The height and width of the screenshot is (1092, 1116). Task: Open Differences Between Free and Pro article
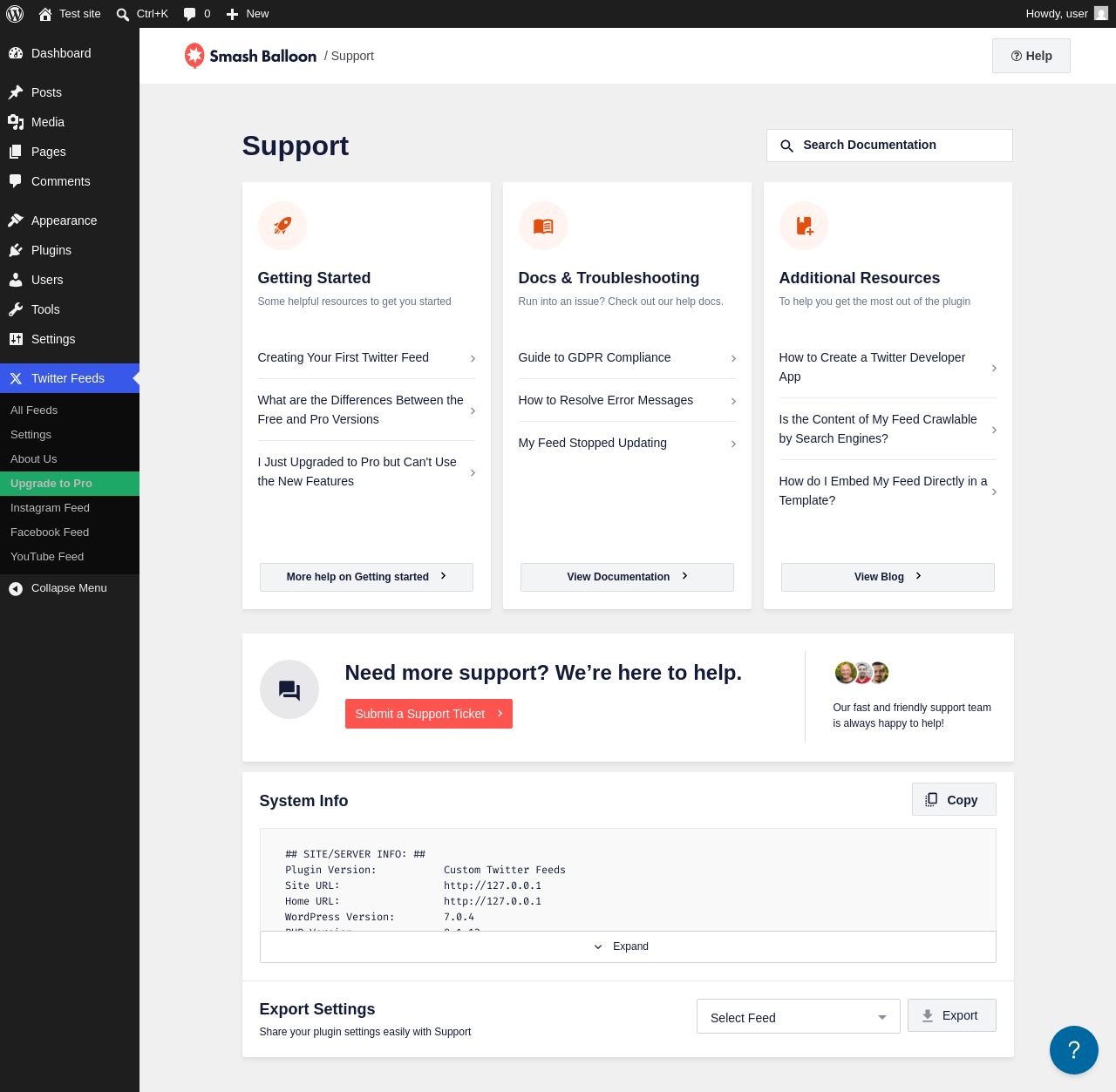coord(366,410)
